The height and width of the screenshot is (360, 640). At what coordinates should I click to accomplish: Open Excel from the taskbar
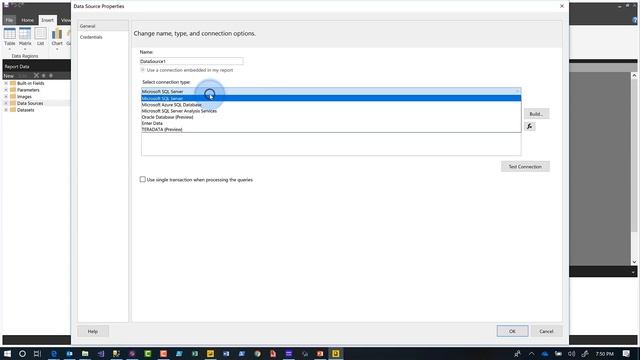195,353
